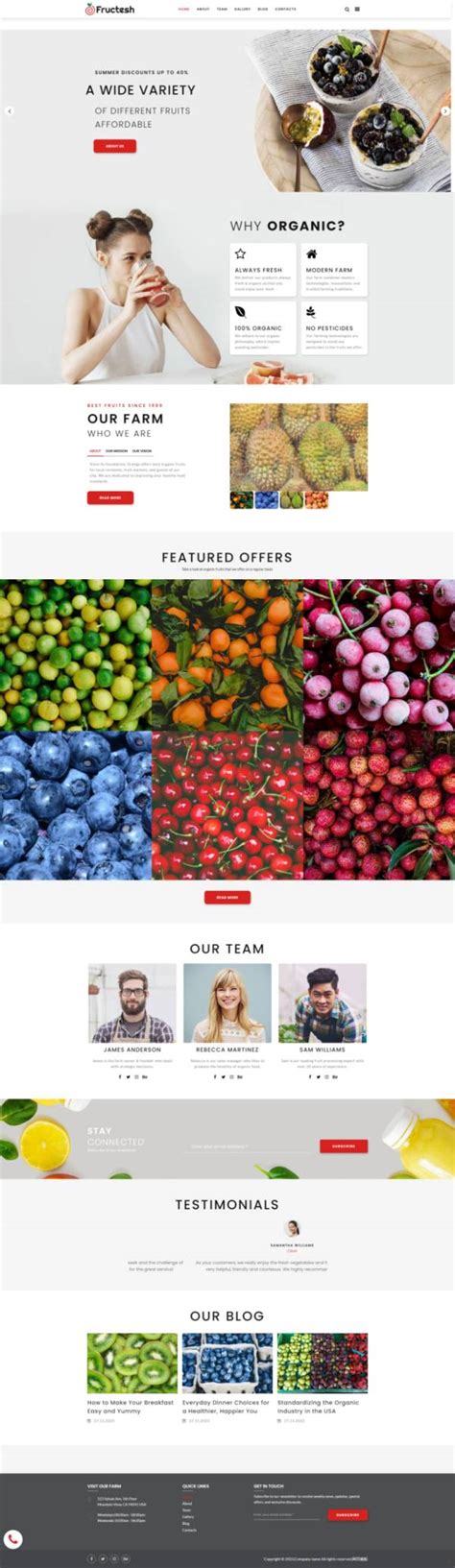This screenshot has height=1568, width=455.
Task: Click the Subscribe button in Stay Connected
Action: pos(344,1146)
